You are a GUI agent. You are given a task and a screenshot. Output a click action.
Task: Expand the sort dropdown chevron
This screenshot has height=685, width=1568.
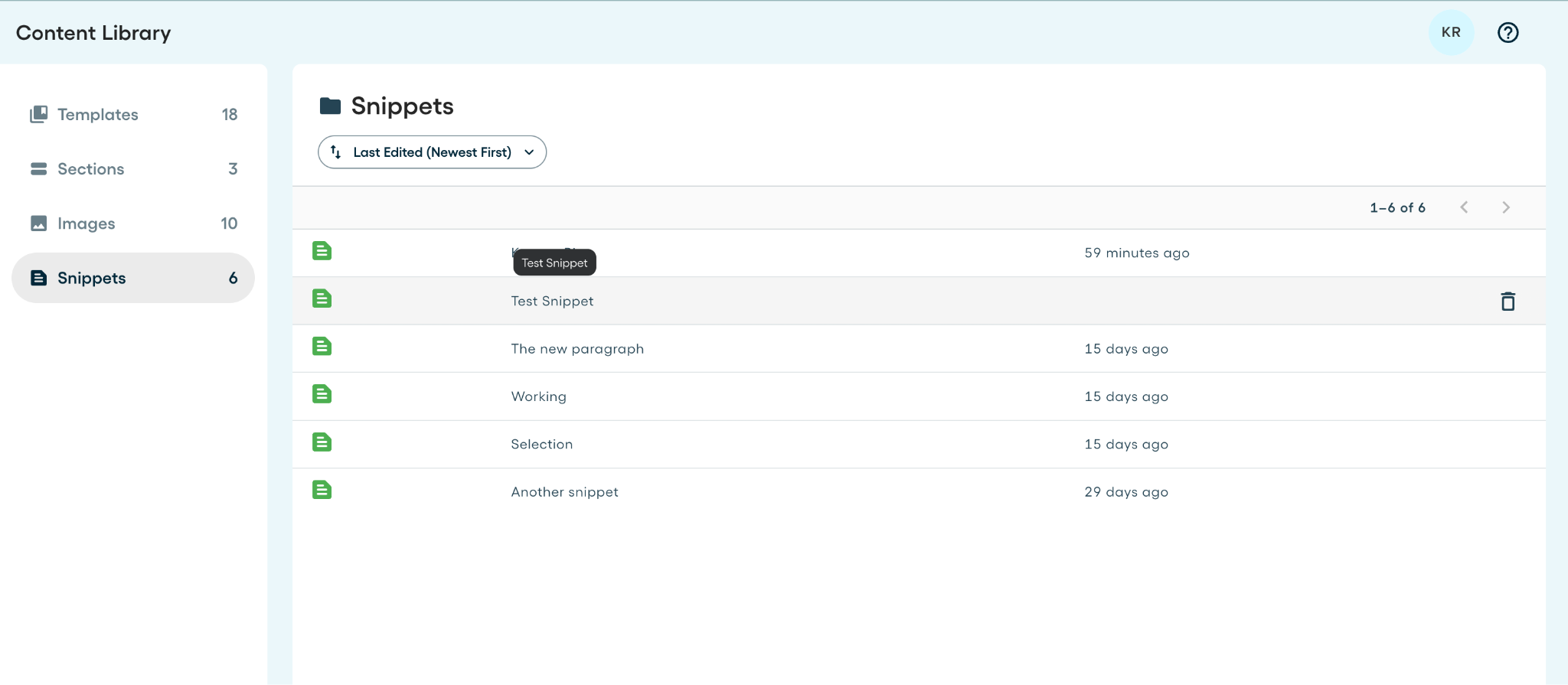529,152
